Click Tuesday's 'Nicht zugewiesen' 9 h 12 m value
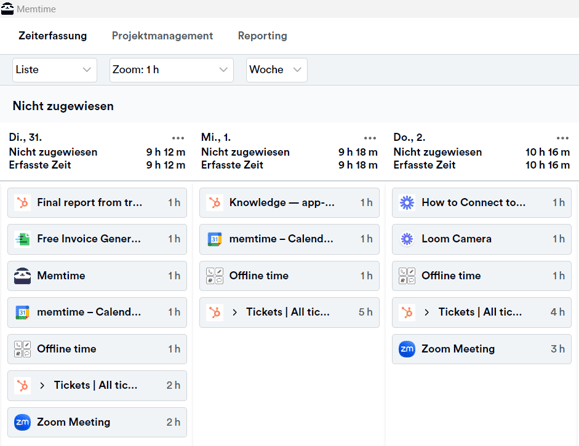 [x=166, y=152]
